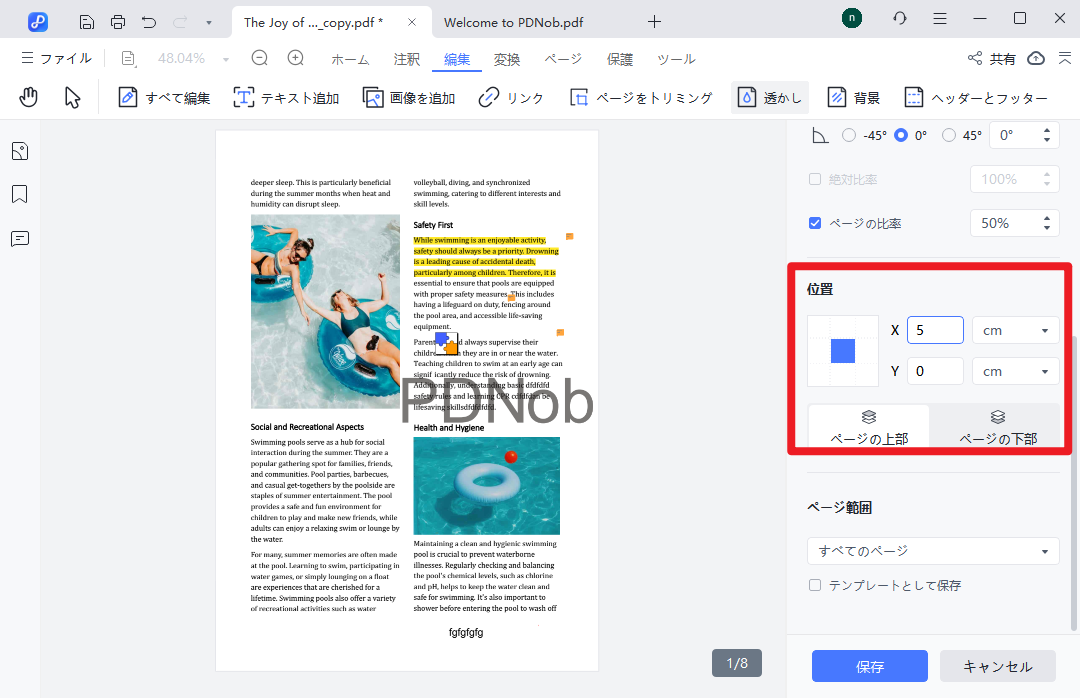This screenshot has width=1080, height=698.
Task: Open the bookmarks sidebar panel
Action: (x=20, y=194)
